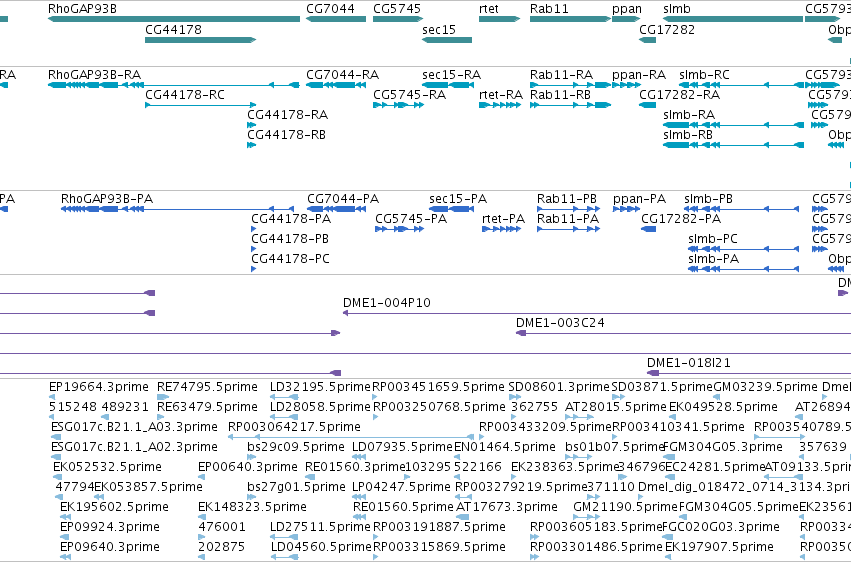
Task: Click the RP003064217.5prime feature
Action: pos(351,437)
